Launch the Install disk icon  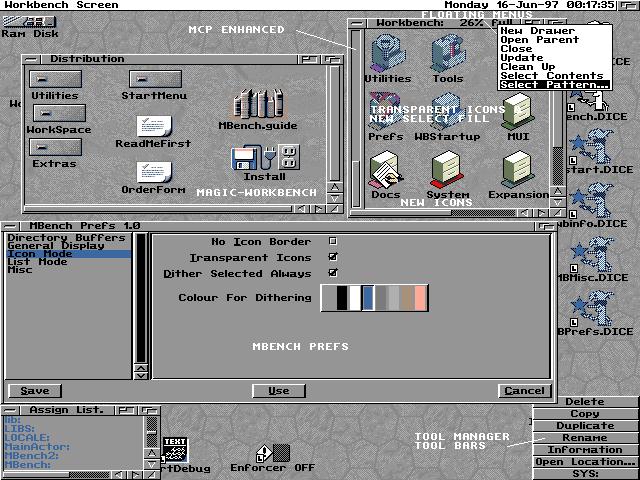(x=264, y=158)
